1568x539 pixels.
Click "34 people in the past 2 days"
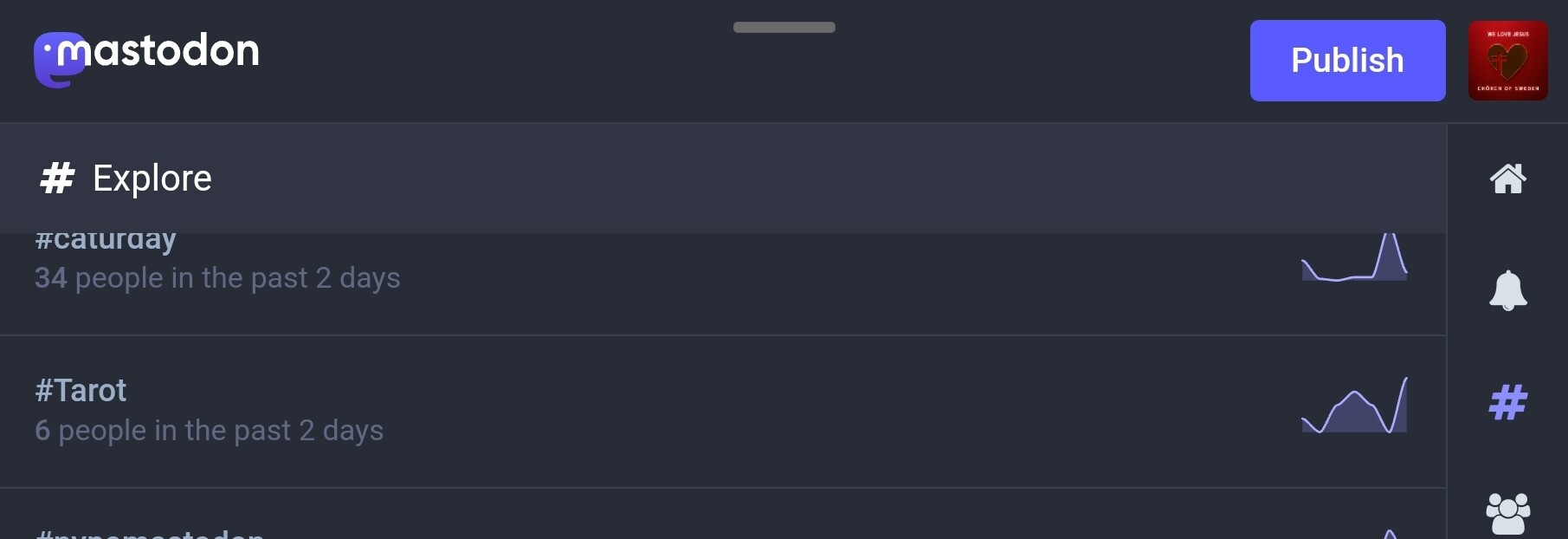point(217,278)
